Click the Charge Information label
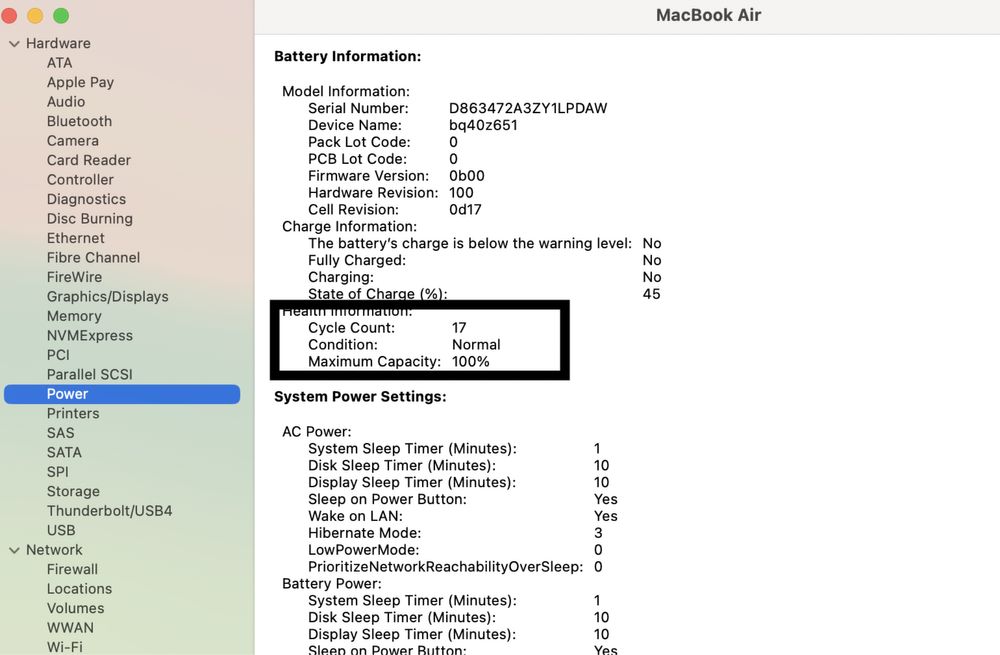Image resolution: width=1000 pixels, height=655 pixels. pyautogui.click(x=349, y=226)
